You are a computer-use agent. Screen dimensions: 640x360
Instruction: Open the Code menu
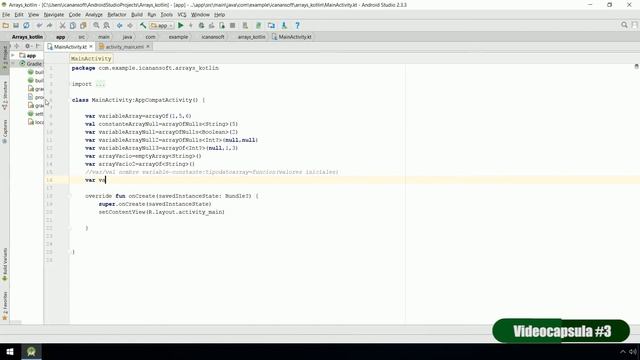click(x=75, y=15)
